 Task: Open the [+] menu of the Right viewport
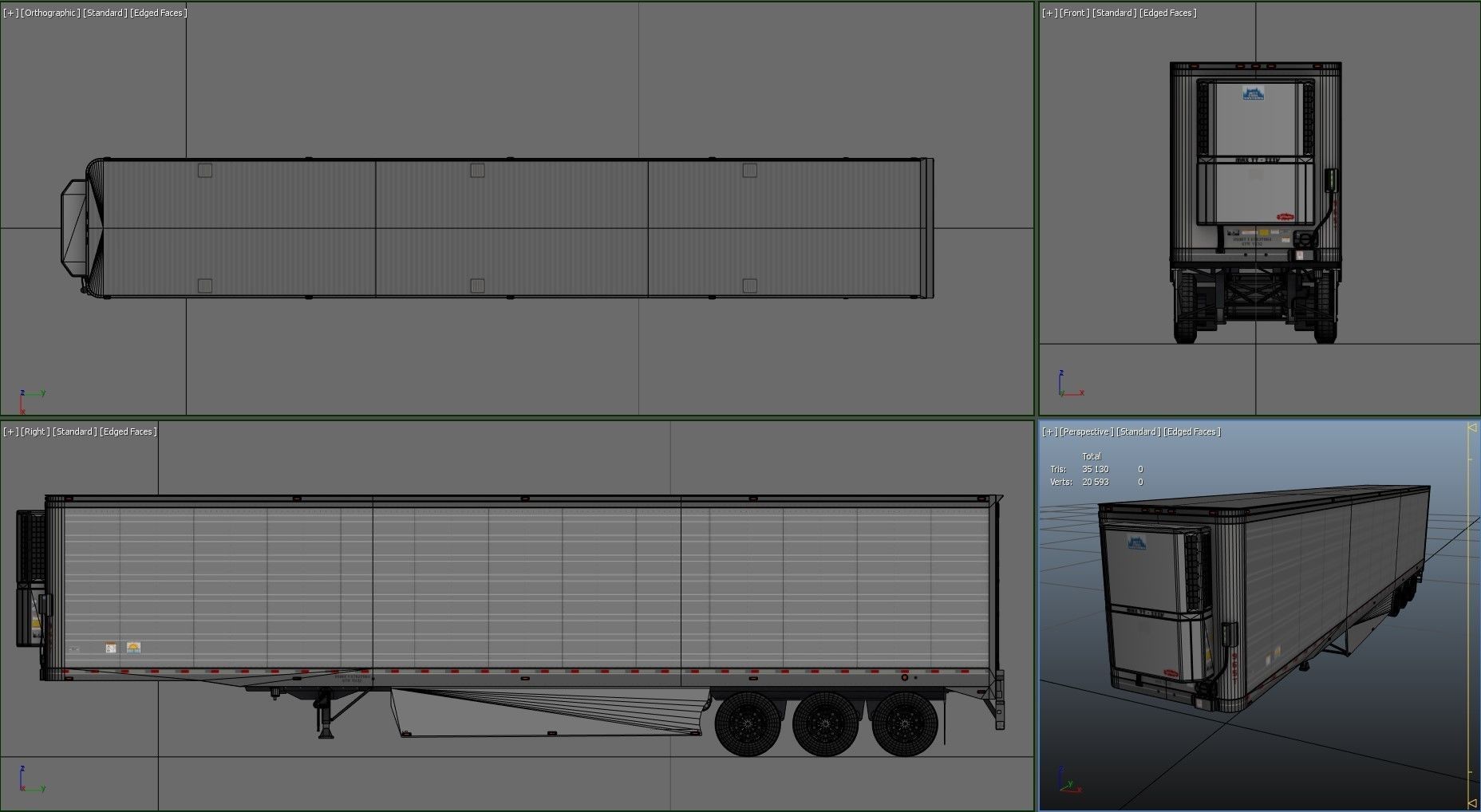tap(10, 432)
